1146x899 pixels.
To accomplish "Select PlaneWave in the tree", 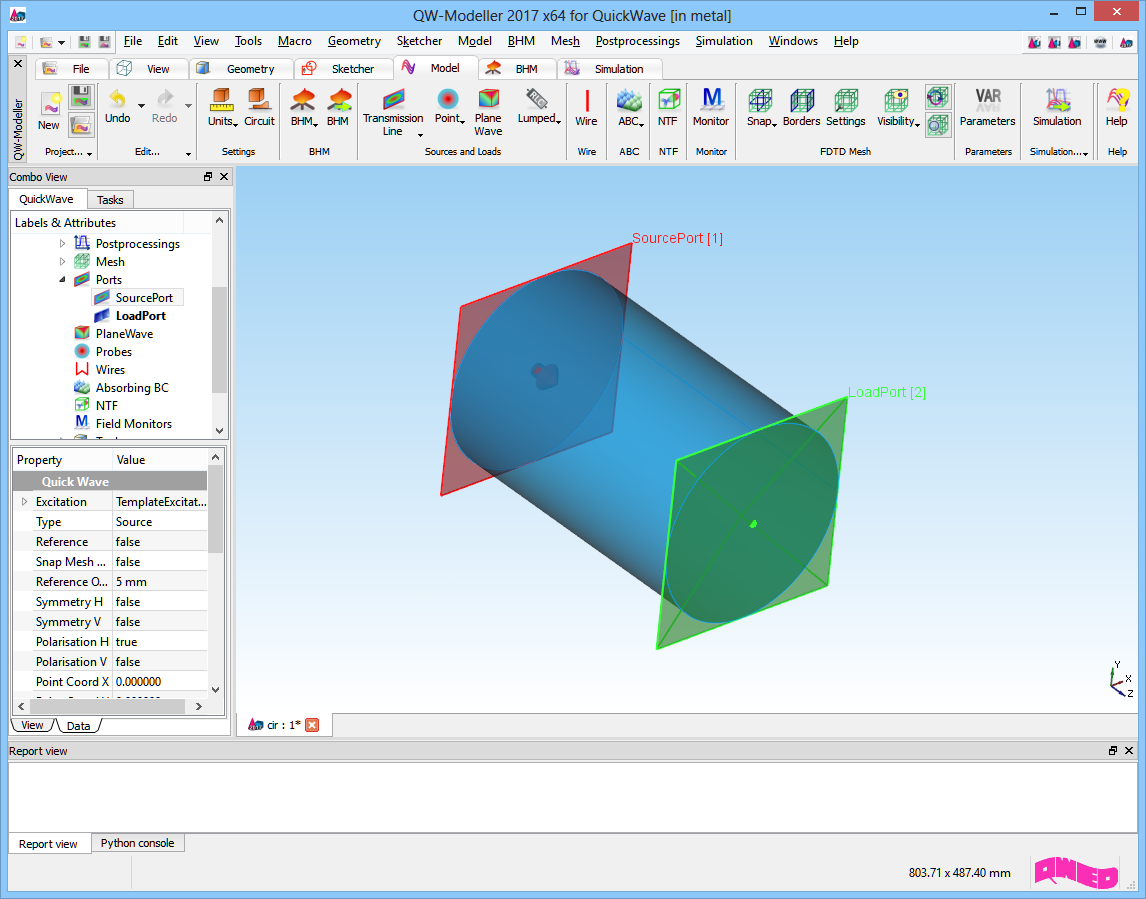I will [124, 334].
